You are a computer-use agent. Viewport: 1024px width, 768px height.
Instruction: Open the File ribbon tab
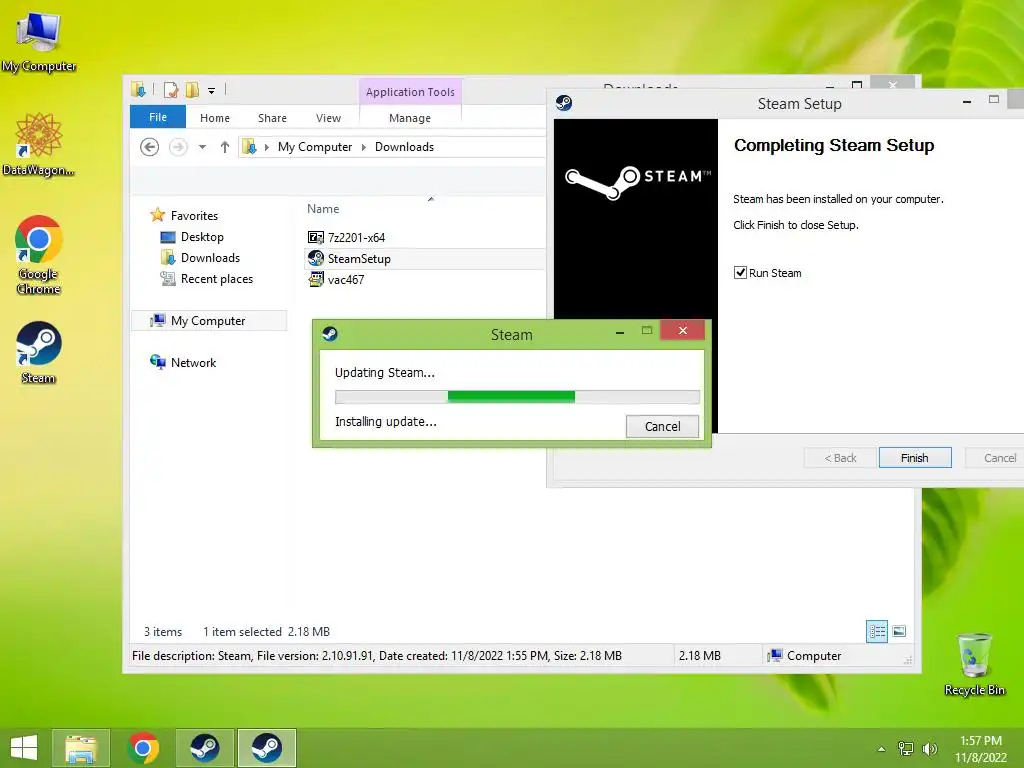pos(158,117)
